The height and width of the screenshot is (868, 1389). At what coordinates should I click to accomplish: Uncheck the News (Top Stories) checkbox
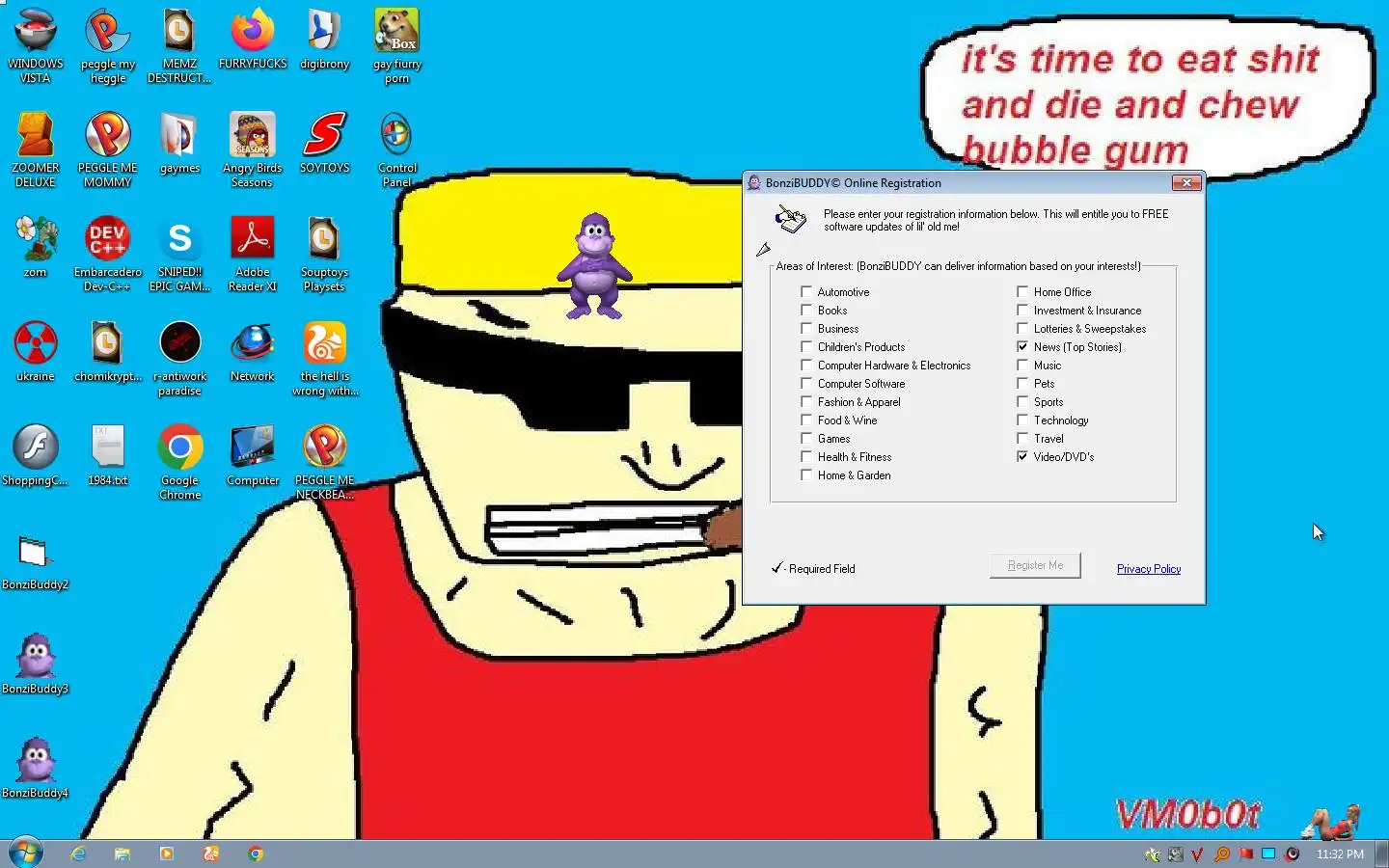1022,346
